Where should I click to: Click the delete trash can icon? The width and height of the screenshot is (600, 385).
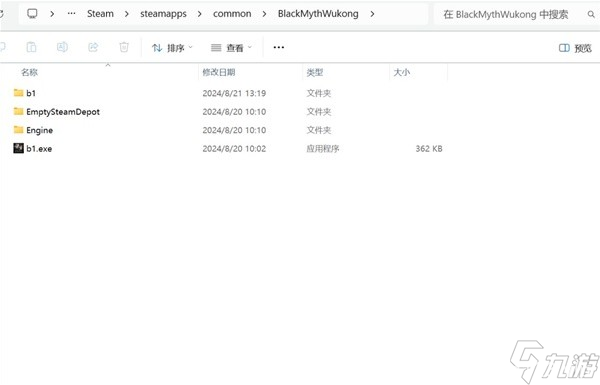coord(124,47)
